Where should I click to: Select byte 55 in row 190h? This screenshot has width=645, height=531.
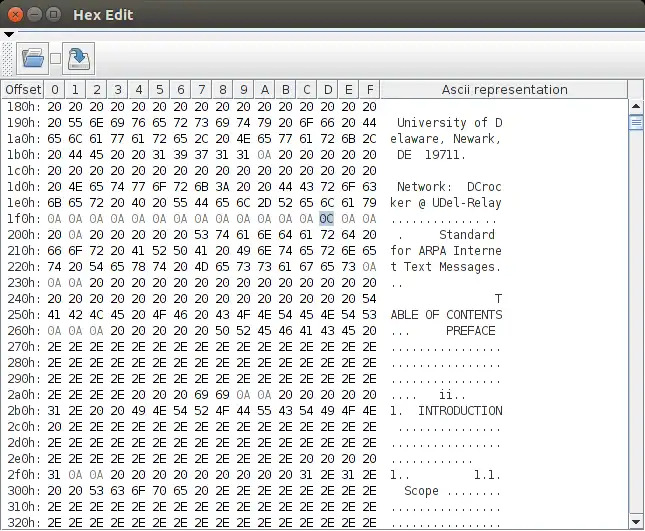[x=75, y=123]
